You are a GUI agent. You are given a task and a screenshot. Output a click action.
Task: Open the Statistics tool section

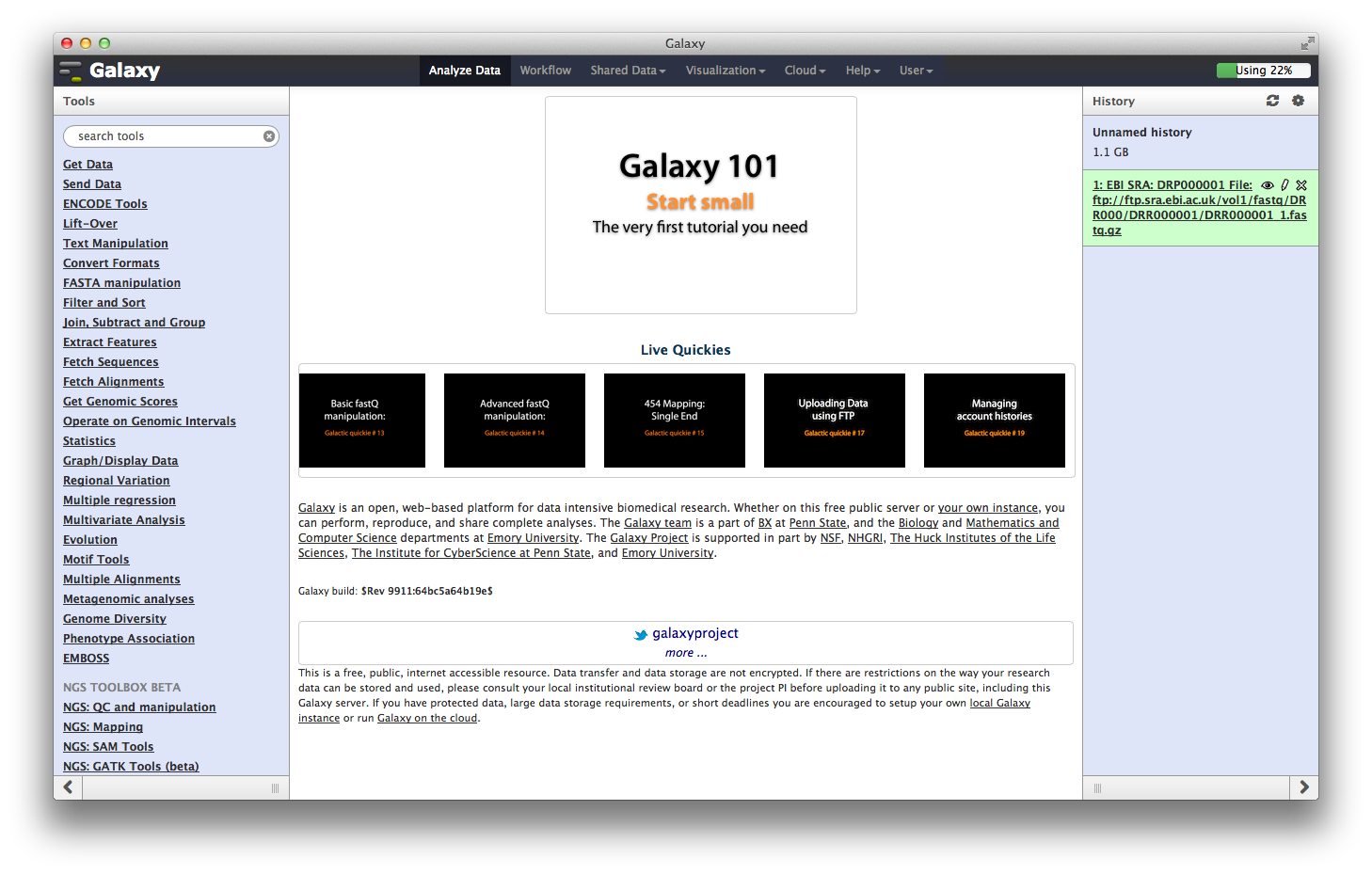[x=89, y=441]
